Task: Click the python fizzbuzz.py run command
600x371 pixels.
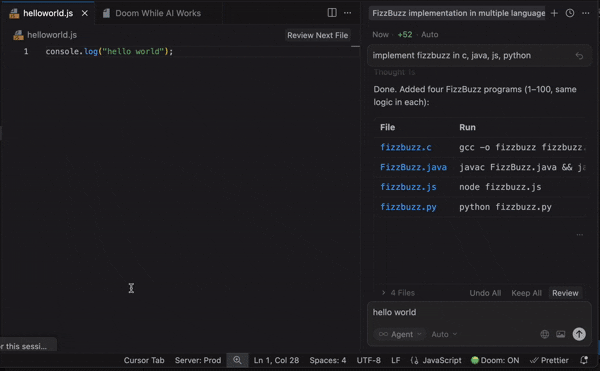Action: tap(505, 207)
